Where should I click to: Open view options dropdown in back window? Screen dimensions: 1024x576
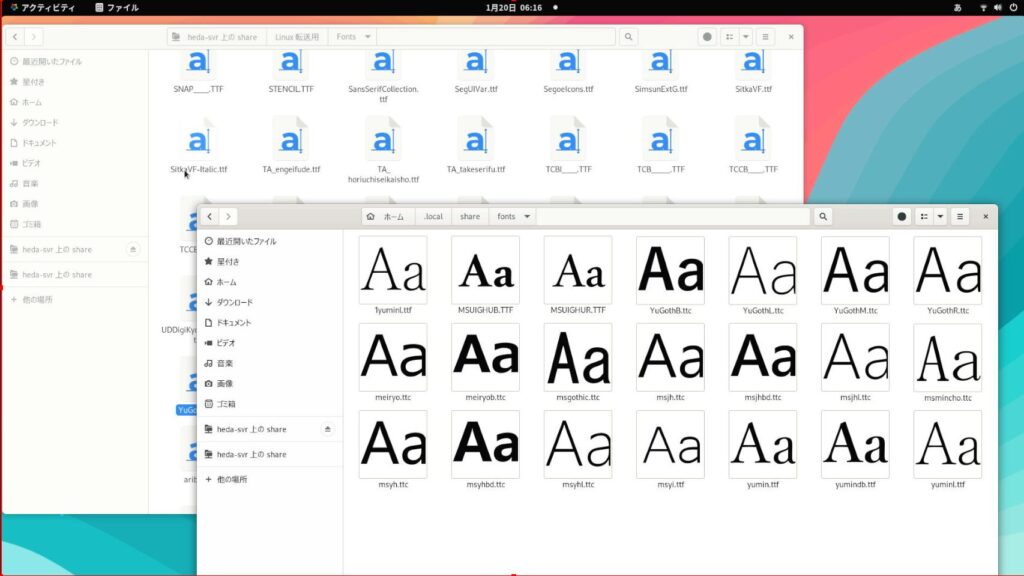coord(746,37)
